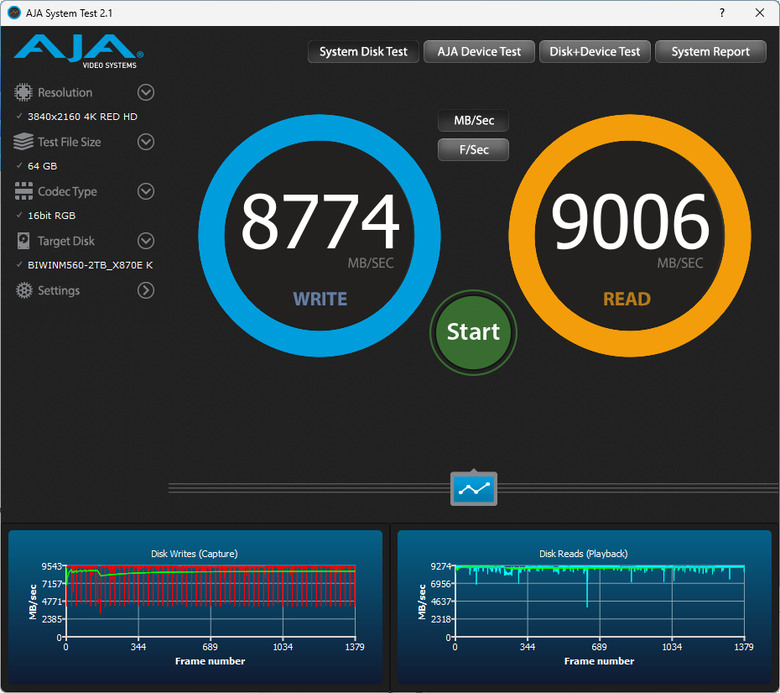Click the Resolution chip icon
This screenshot has height=693, width=780.
(23, 93)
